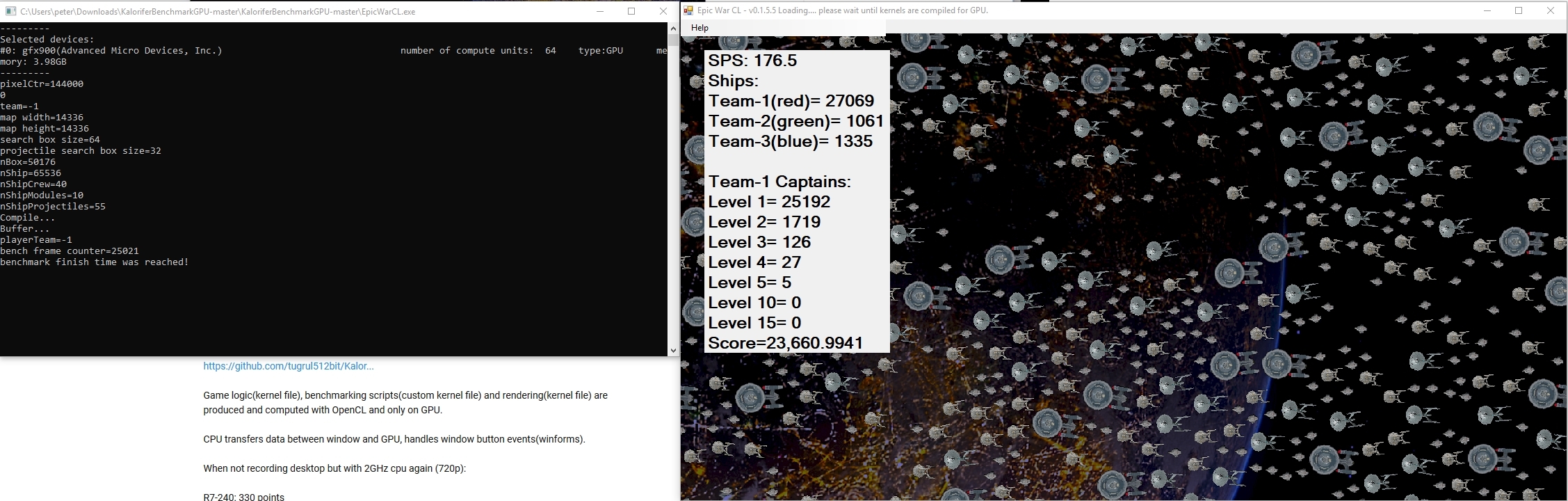Maximize the Epic War CL game window
The height and width of the screenshot is (501, 1568).
(x=1519, y=10)
